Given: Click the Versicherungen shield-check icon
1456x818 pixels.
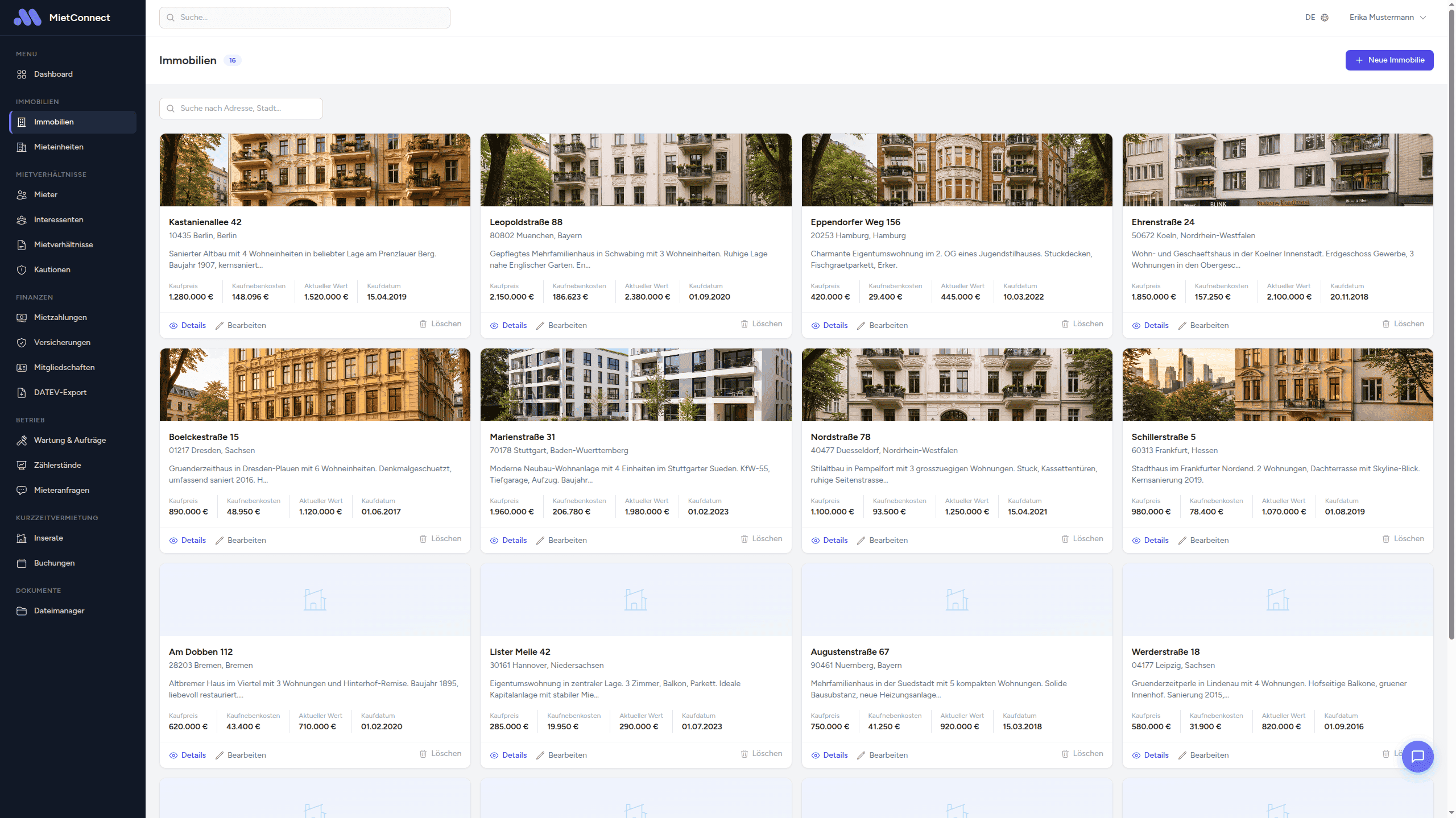Looking at the screenshot, I should (x=22, y=343).
